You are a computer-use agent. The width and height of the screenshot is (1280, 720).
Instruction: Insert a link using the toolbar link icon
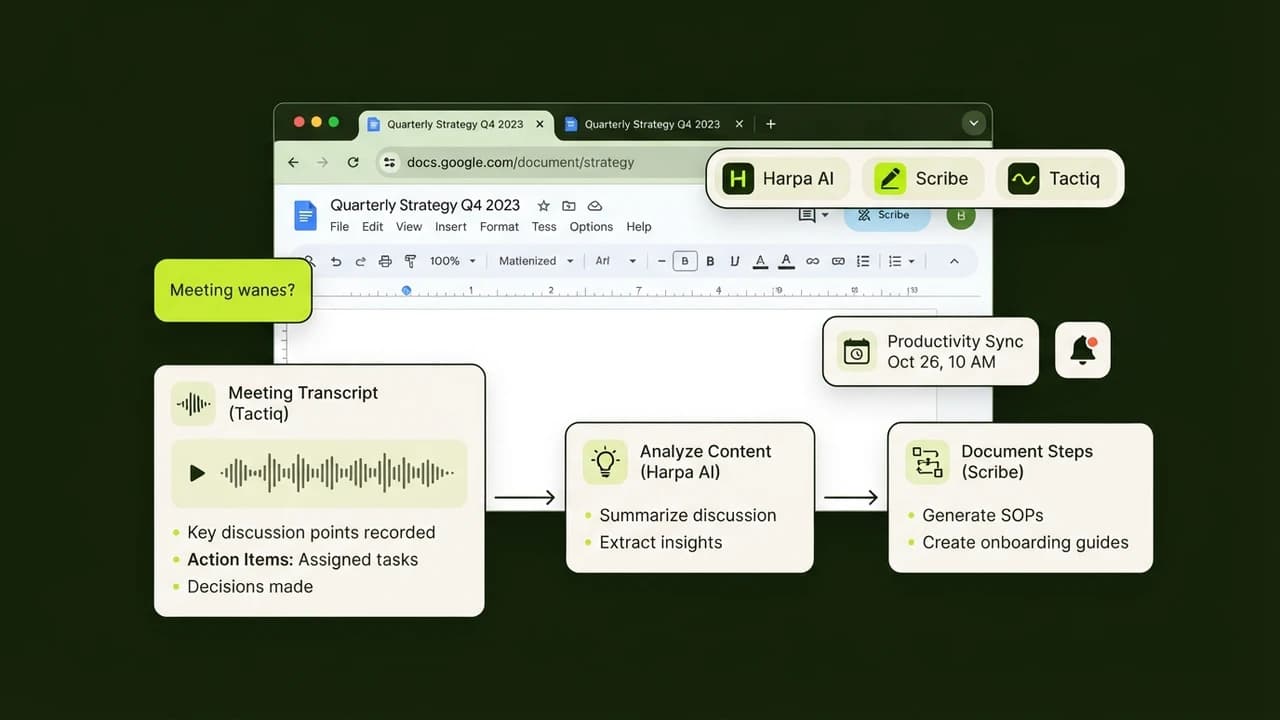coord(812,261)
